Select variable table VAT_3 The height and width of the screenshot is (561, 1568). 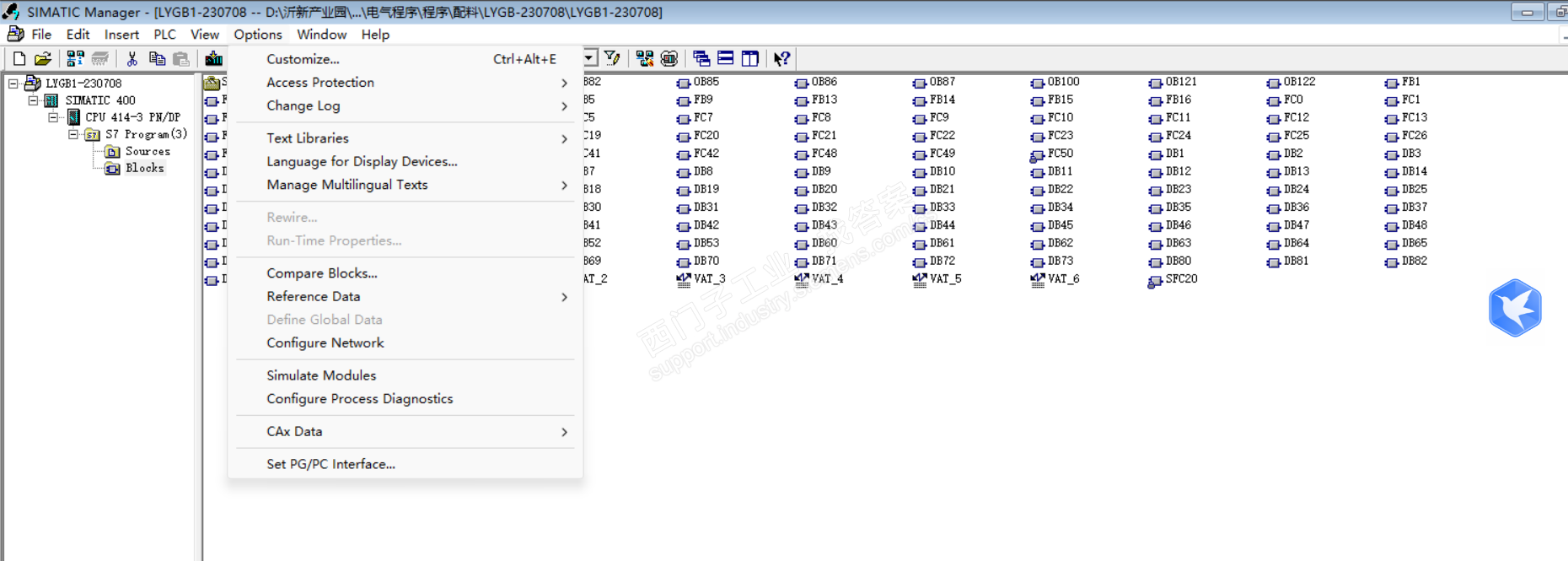[x=701, y=278]
